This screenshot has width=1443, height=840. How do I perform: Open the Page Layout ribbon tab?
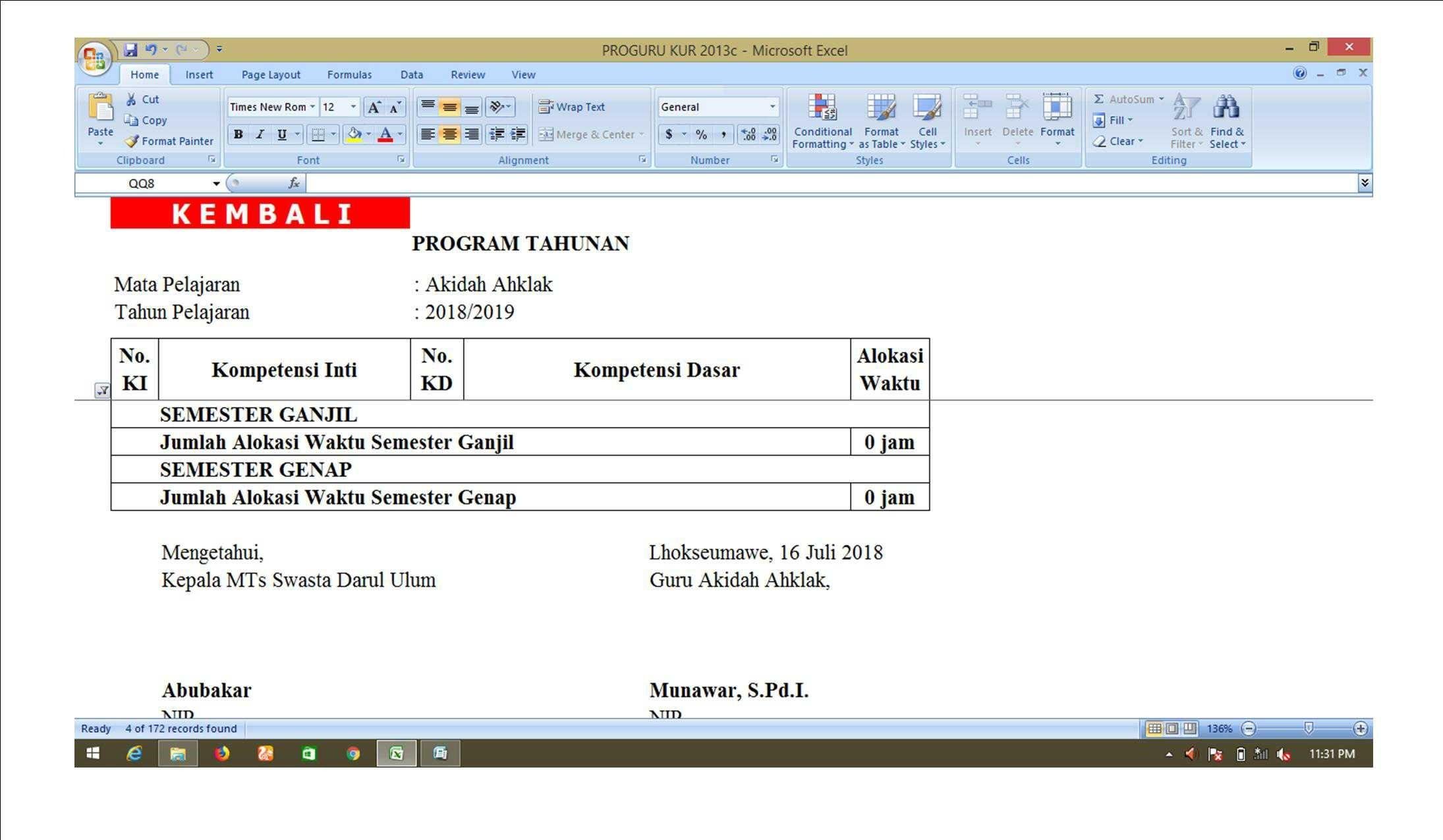point(271,75)
